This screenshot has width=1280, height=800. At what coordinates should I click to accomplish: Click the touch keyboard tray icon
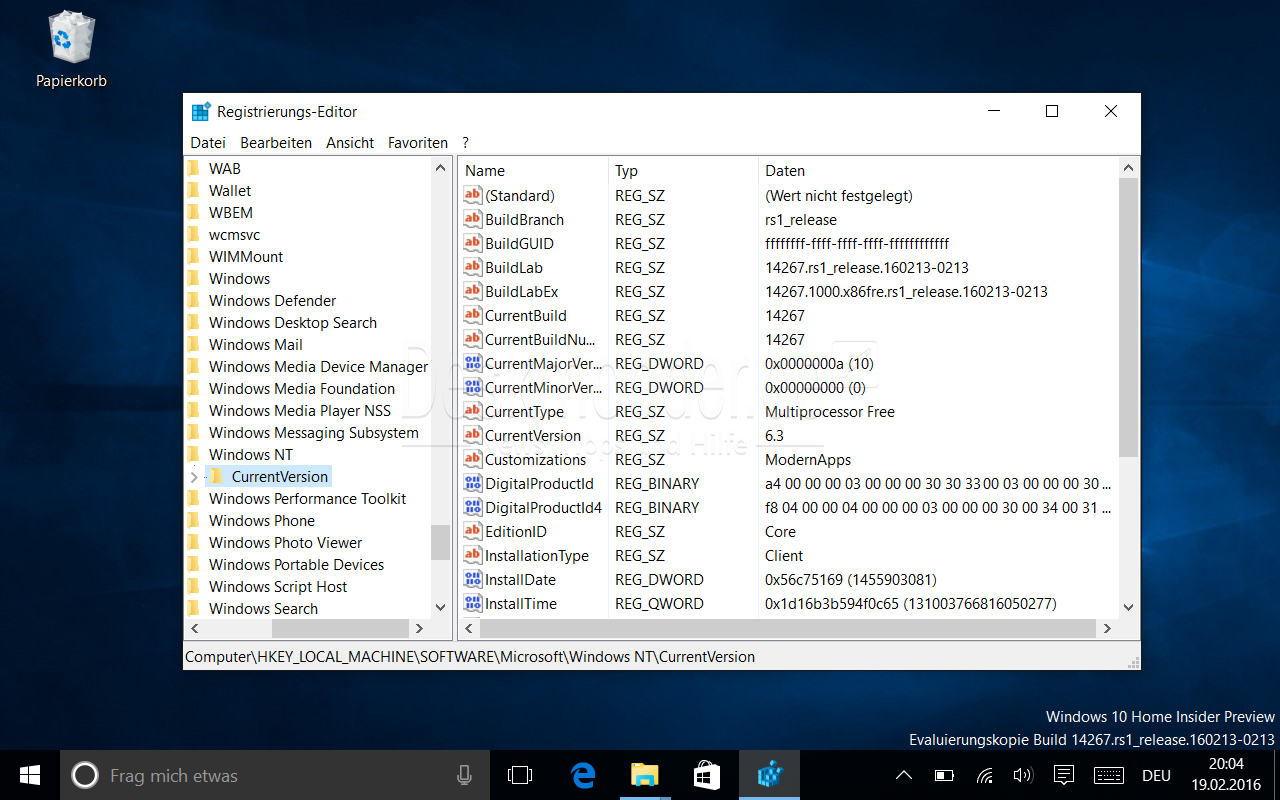(1109, 775)
